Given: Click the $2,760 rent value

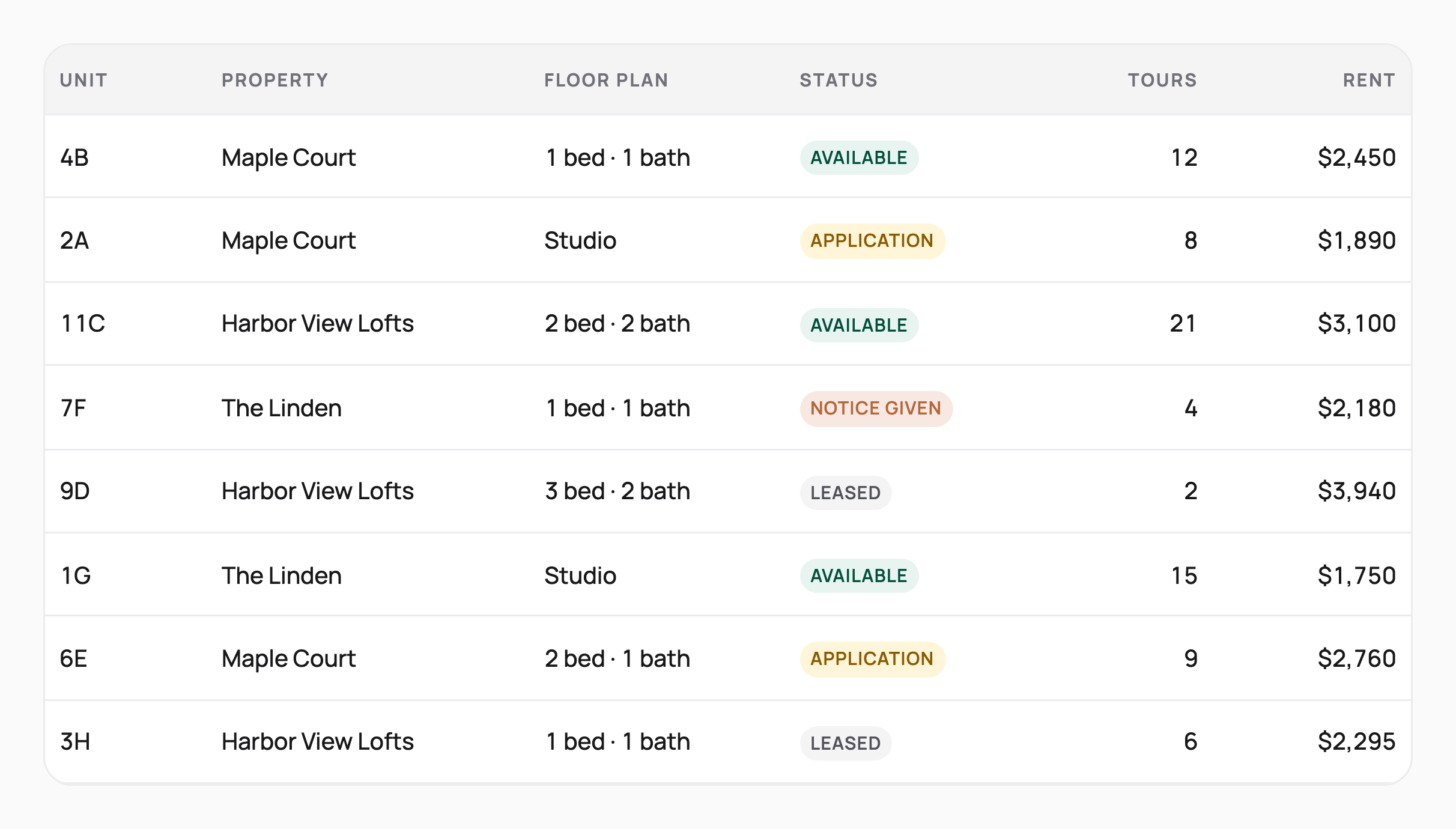Looking at the screenshot, I should pyautogui.click(x=1356, y=658).
